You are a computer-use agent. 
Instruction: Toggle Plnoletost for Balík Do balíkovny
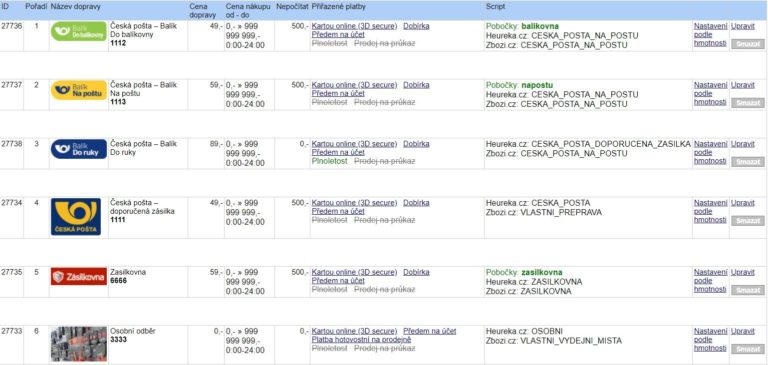pyautogui.click(x=329, y=43)
